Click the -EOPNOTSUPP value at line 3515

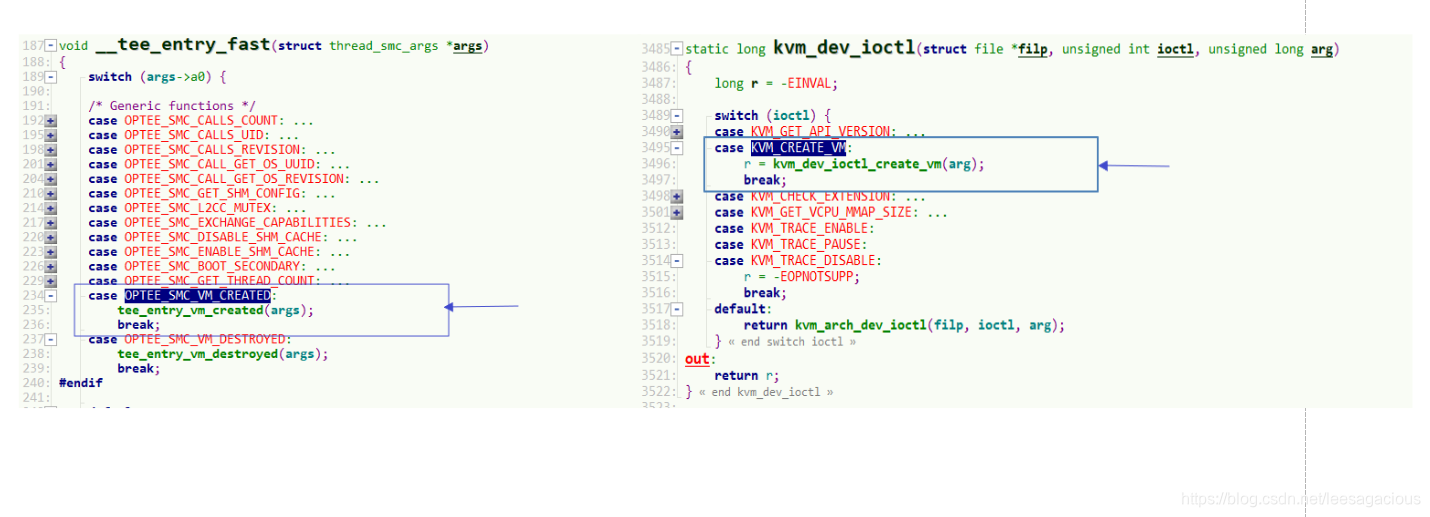click(816, 277)
